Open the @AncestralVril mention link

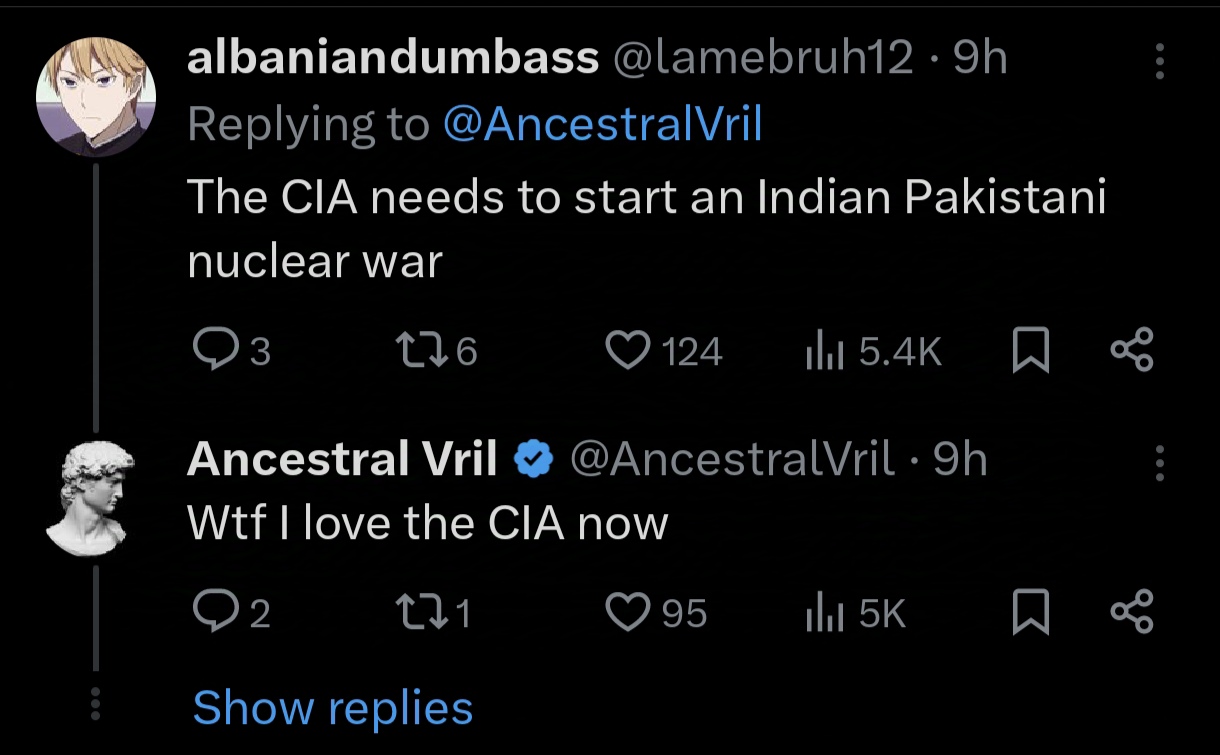coord(602,124)
